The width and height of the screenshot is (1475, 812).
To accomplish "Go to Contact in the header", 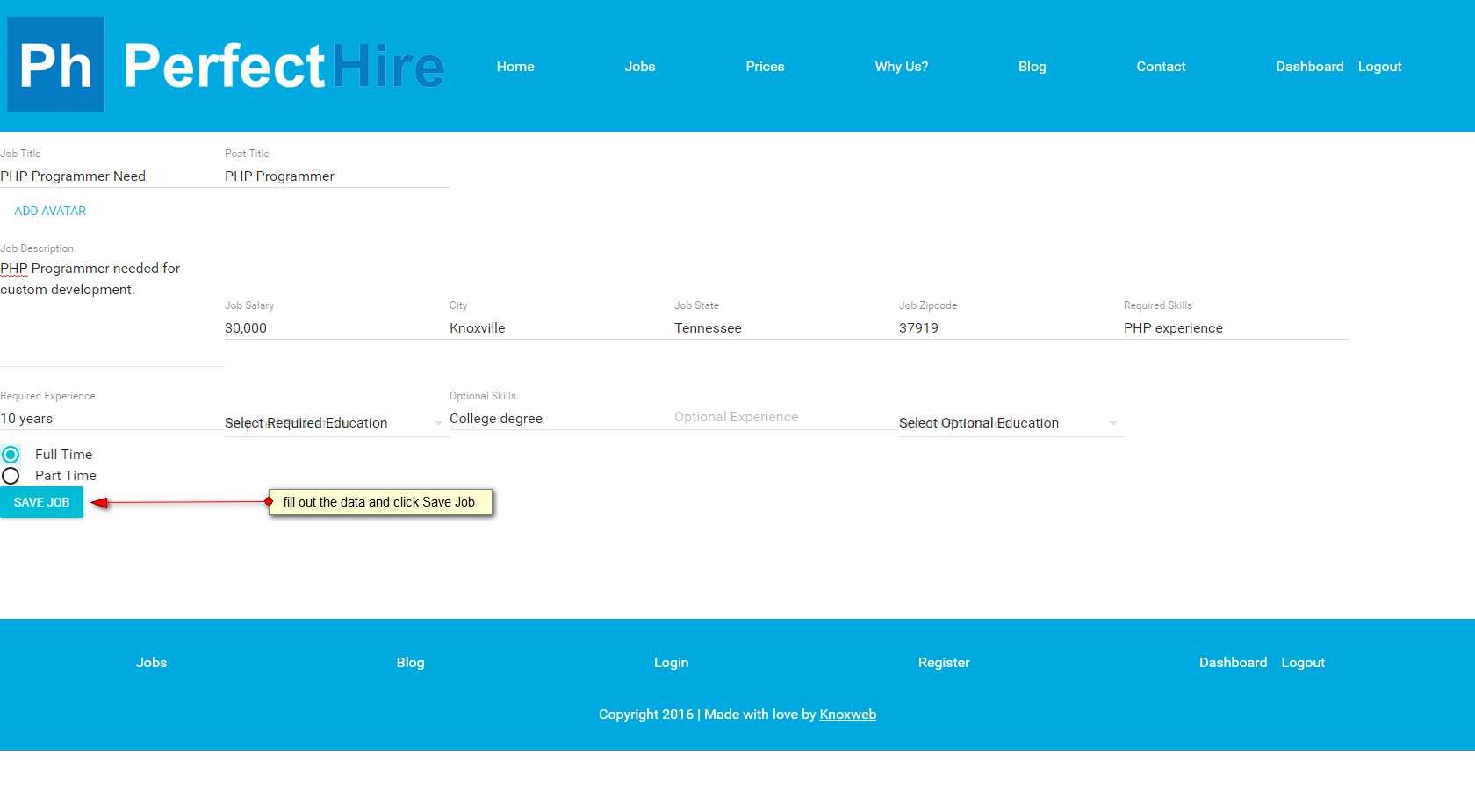I will pos(1161,67).
